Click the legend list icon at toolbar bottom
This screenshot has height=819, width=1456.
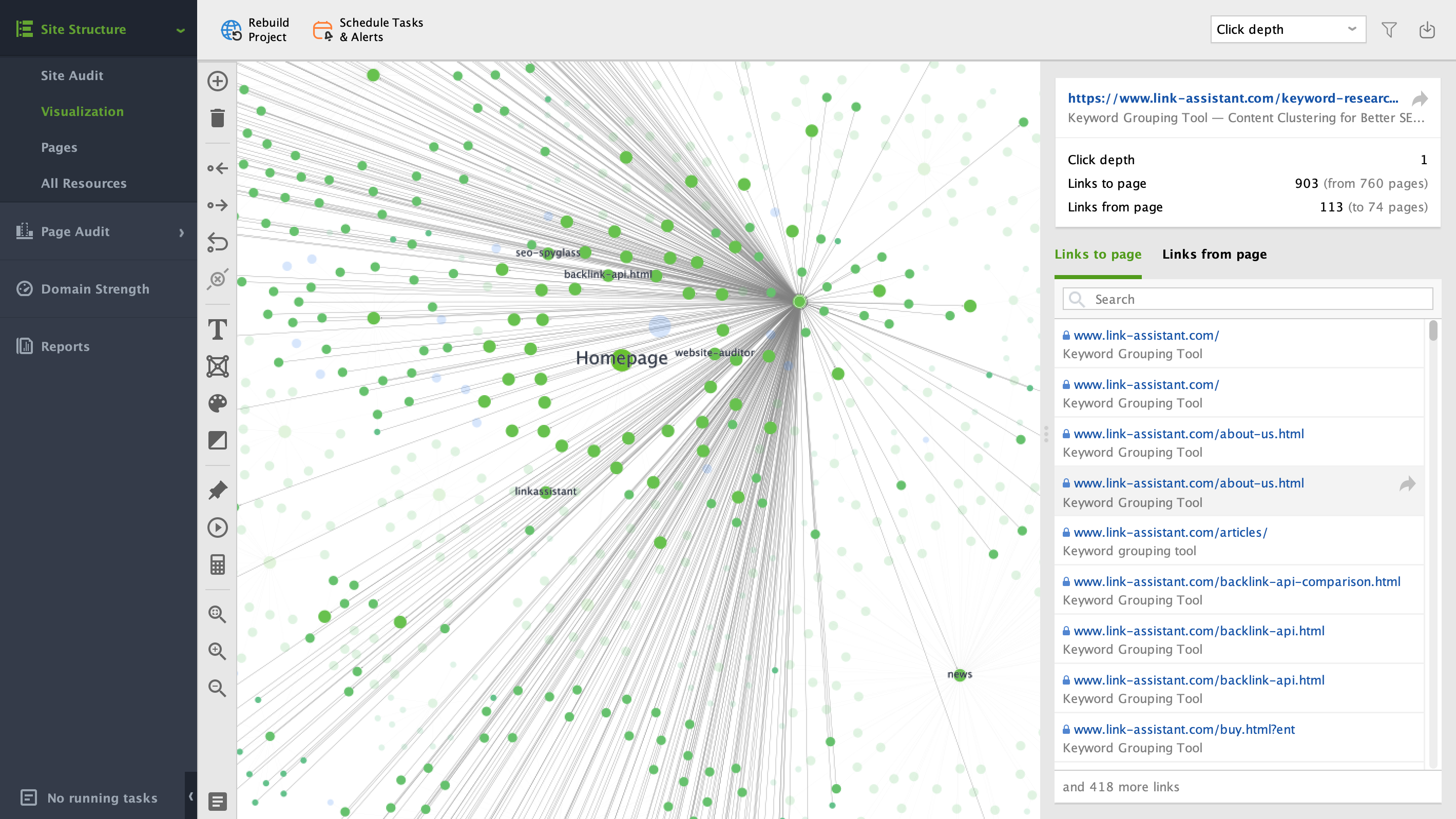[218, 801]
